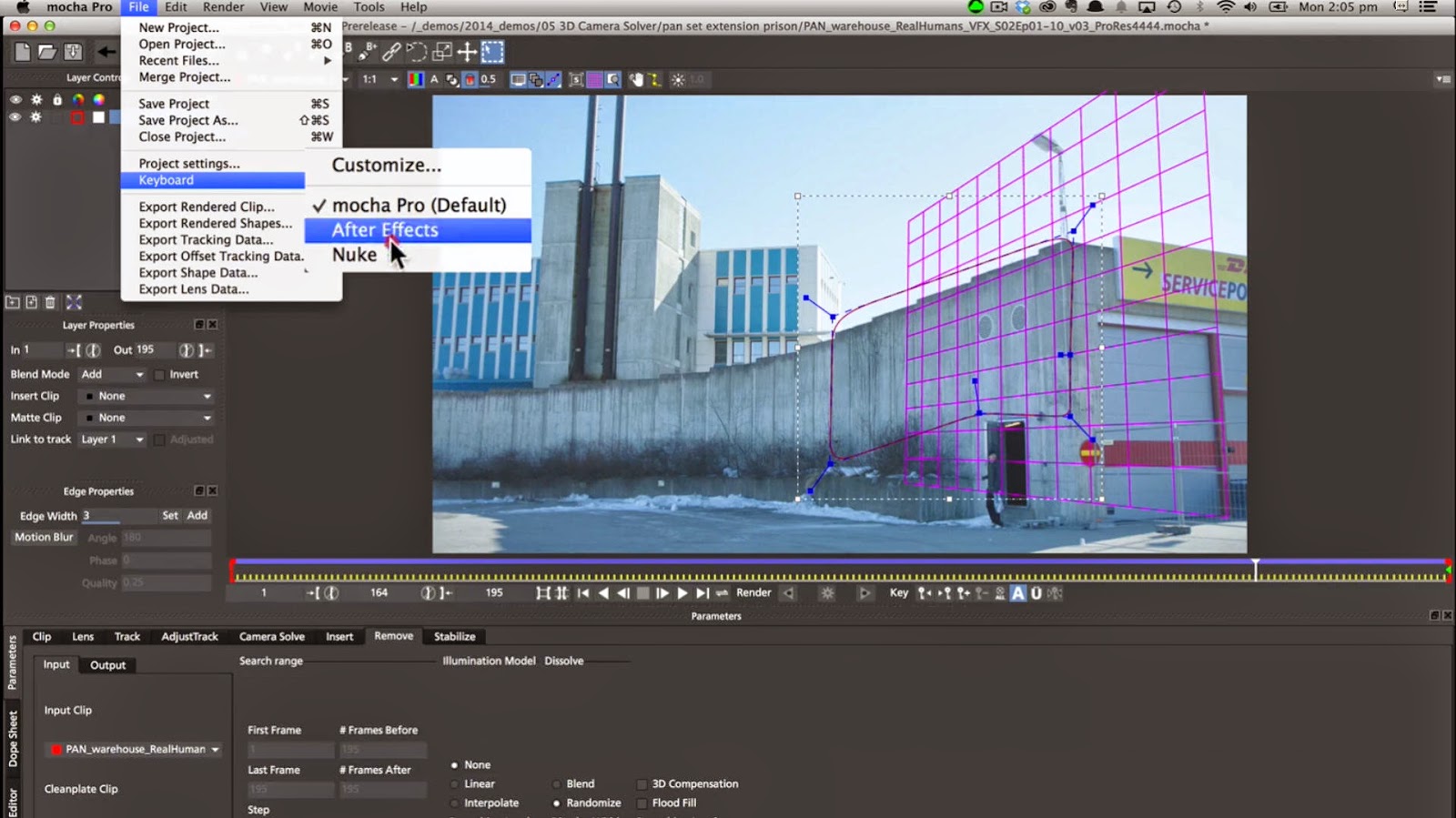
Task: Enable the Flood Fill checkbox
Action: 642,803
